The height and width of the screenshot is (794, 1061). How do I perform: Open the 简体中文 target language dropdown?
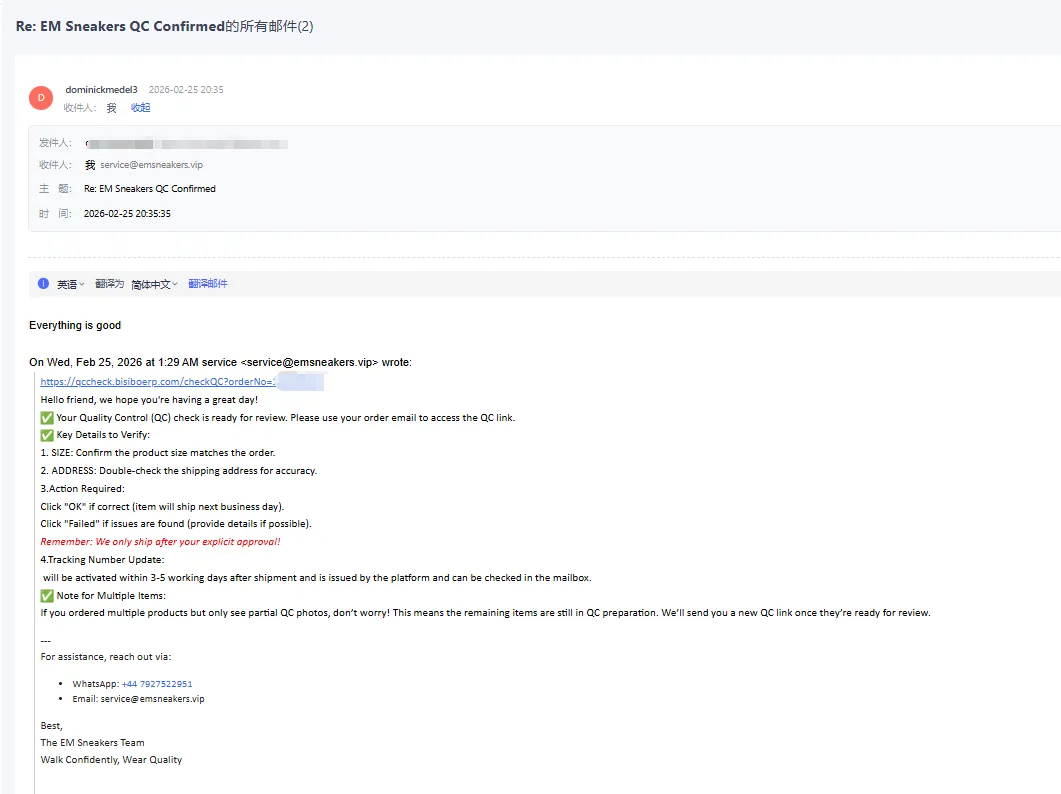coord(154,284)
